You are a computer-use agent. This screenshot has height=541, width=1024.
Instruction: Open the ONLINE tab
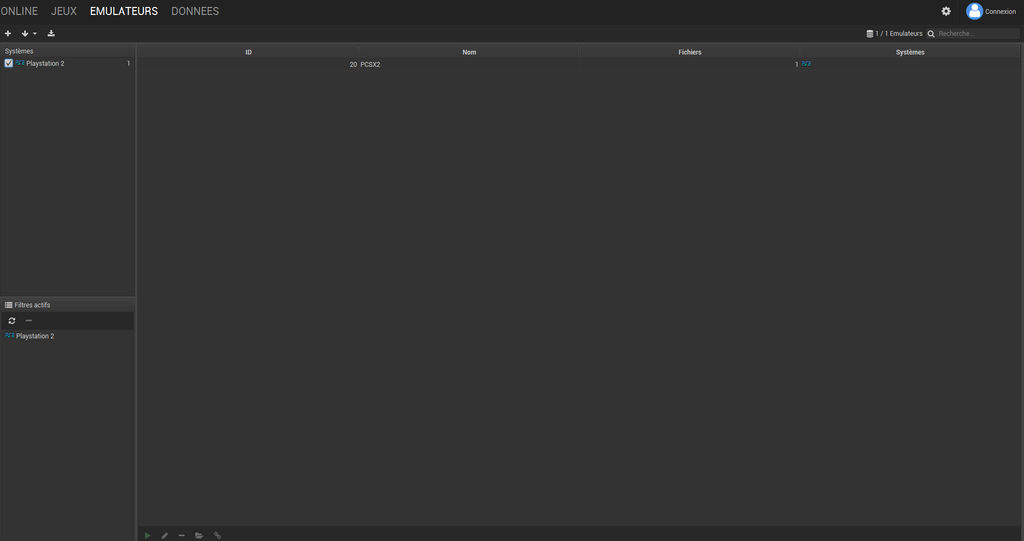(x=19, y=11)
